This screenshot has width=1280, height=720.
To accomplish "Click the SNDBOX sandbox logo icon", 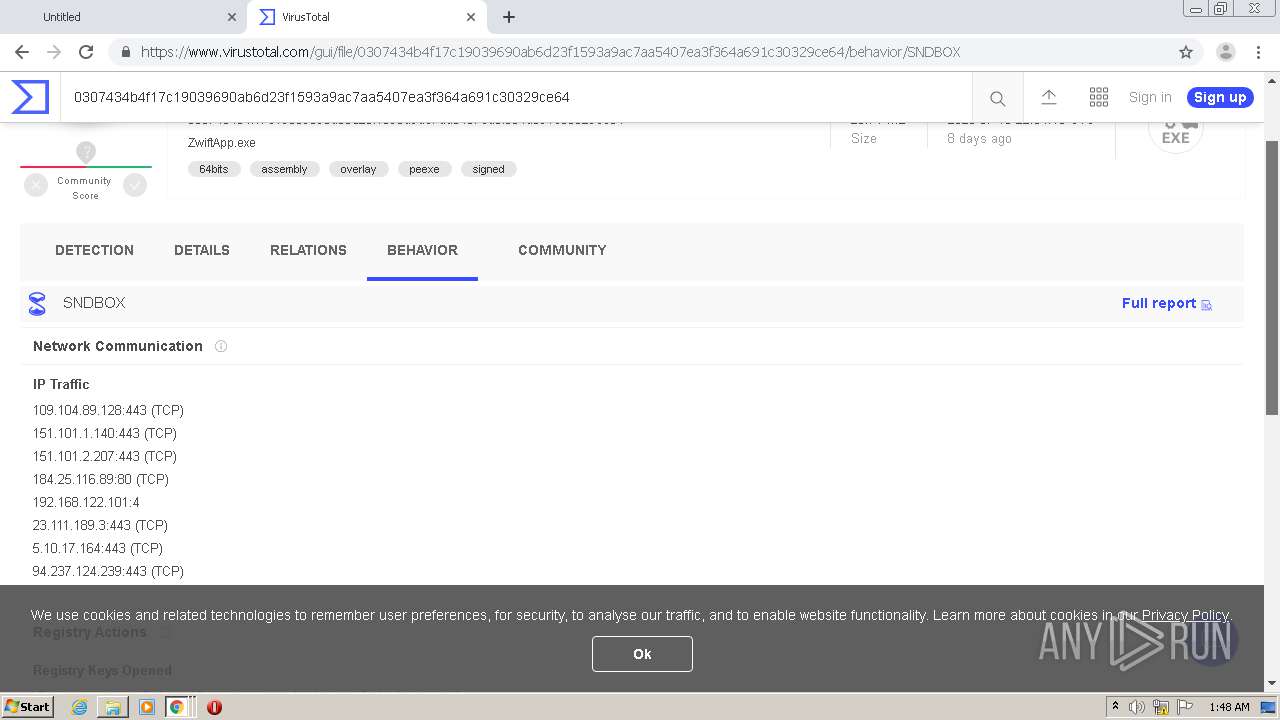I will [37, 303].
